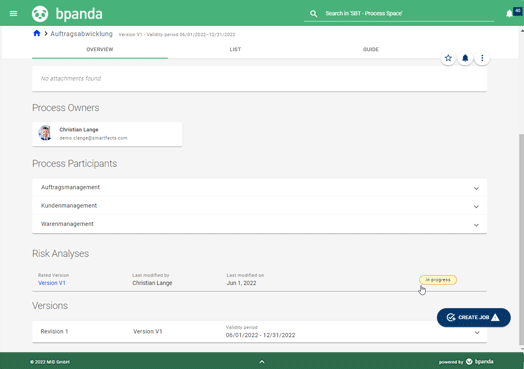Subscribe using the round bell button
The height and width of the screenshot is (369, 524).
pos(465,58)
